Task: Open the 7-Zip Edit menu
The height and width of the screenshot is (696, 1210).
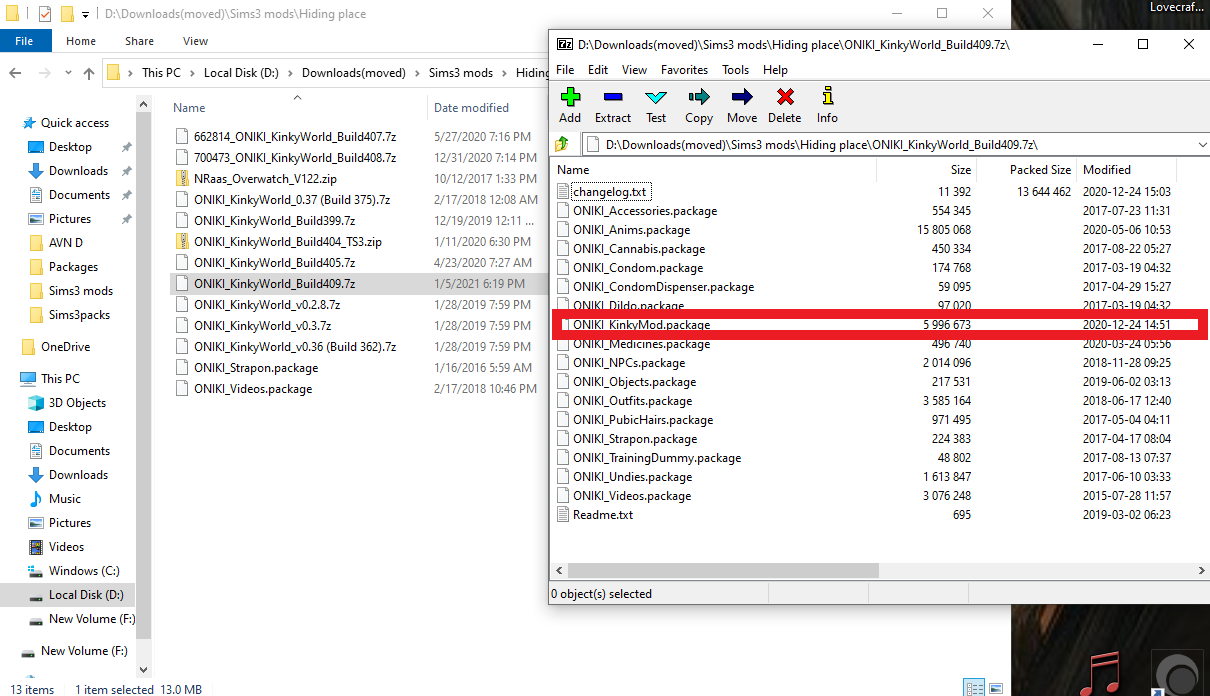Action: 598,70
